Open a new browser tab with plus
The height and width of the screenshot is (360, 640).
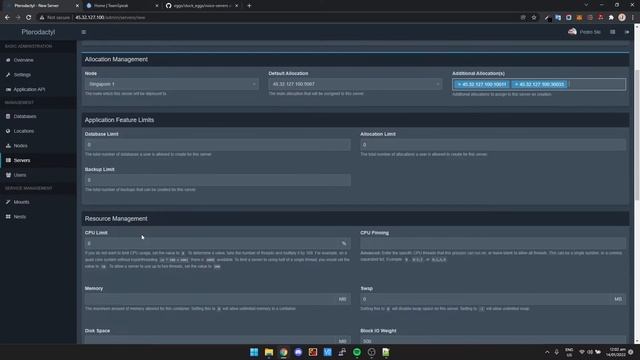pos(249,6)
